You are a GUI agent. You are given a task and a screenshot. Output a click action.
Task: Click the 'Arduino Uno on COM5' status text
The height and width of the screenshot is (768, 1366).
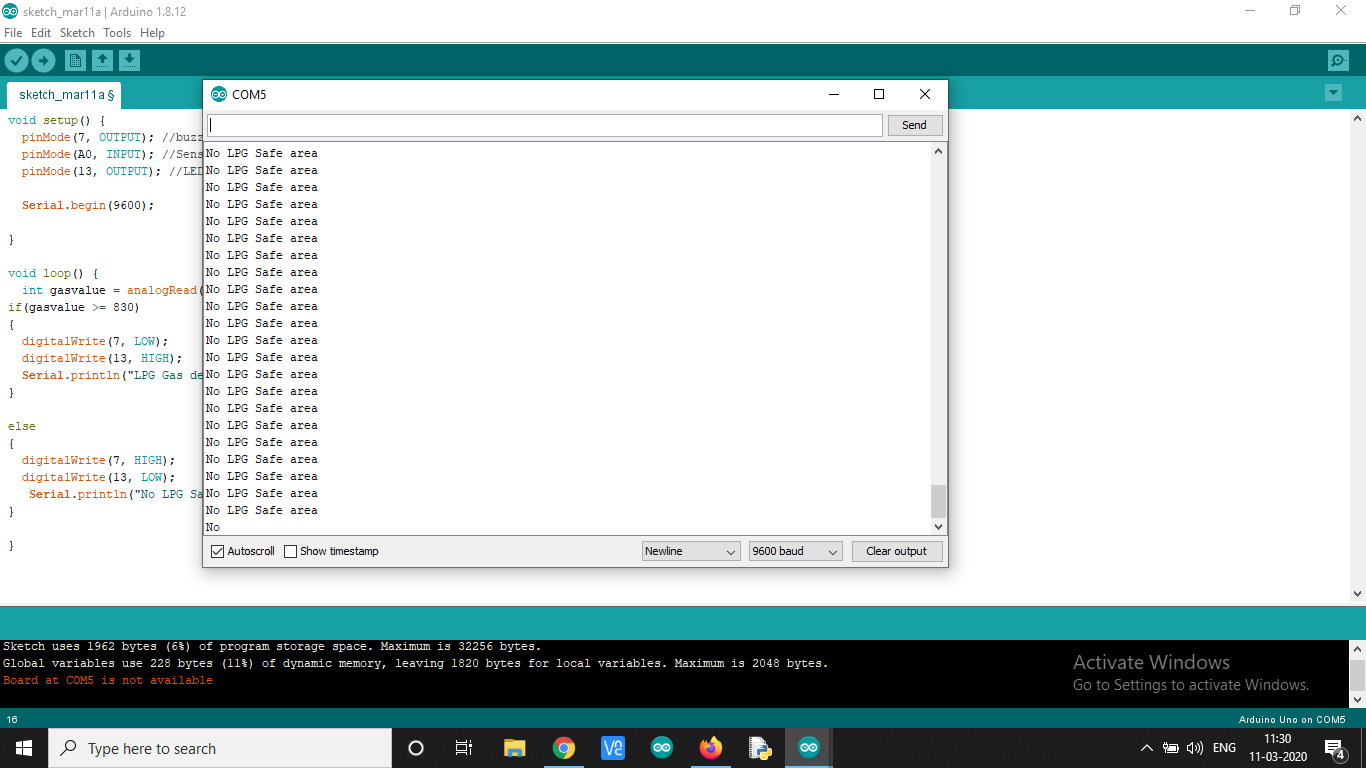1292,720
